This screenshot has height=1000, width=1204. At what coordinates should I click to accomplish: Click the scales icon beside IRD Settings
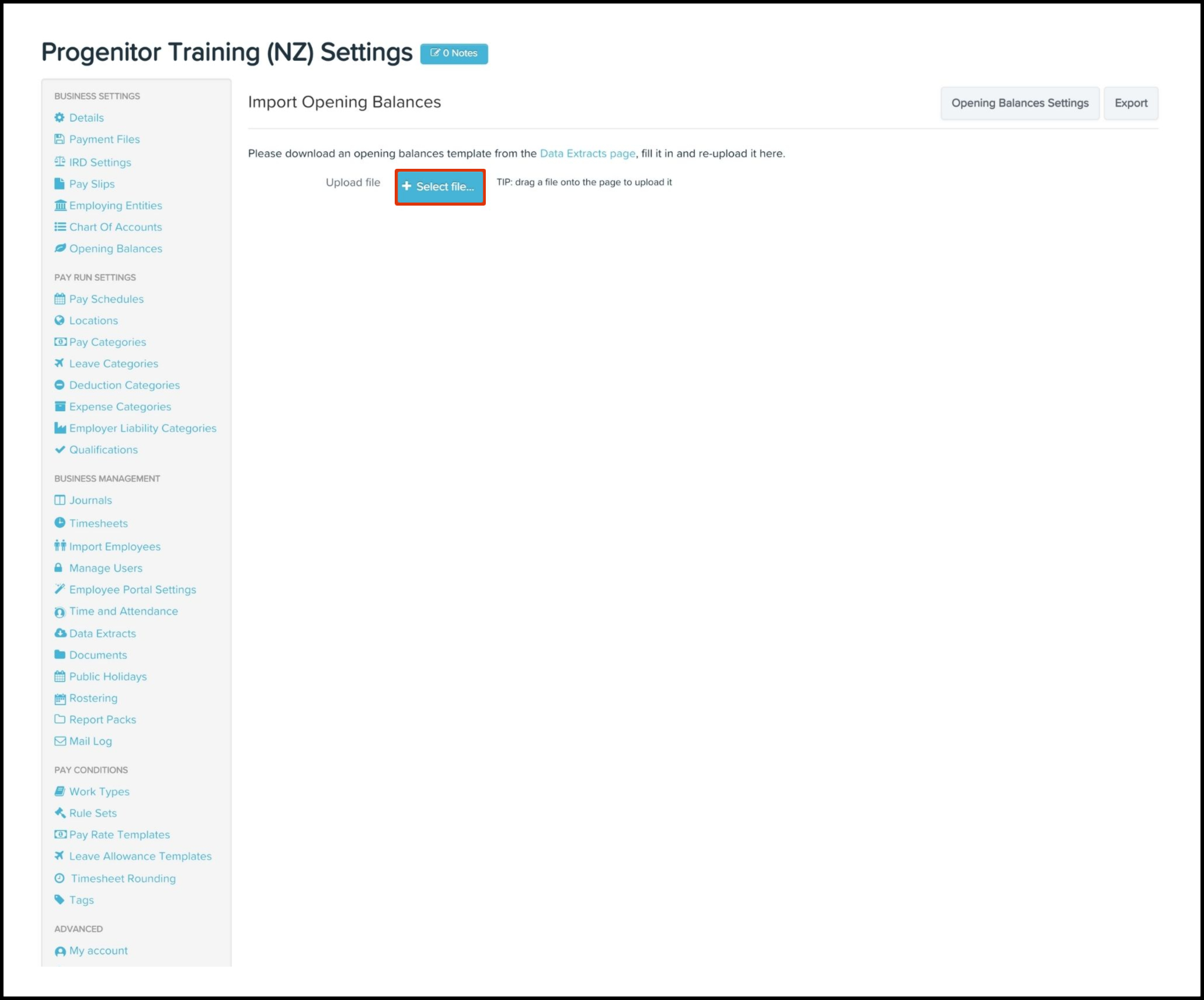[60, 162]
